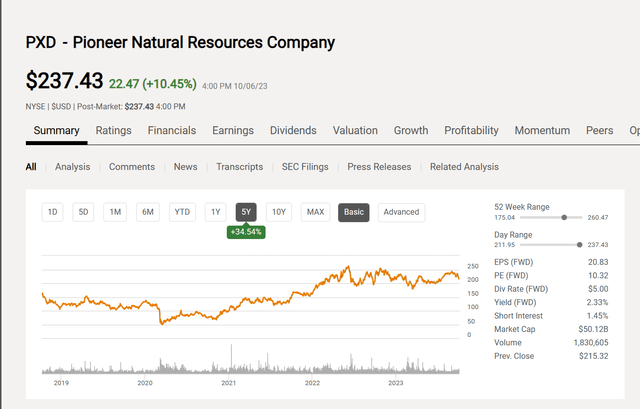
Task: Switch chart to Advanced mode
Action: [x=401, y=212]
